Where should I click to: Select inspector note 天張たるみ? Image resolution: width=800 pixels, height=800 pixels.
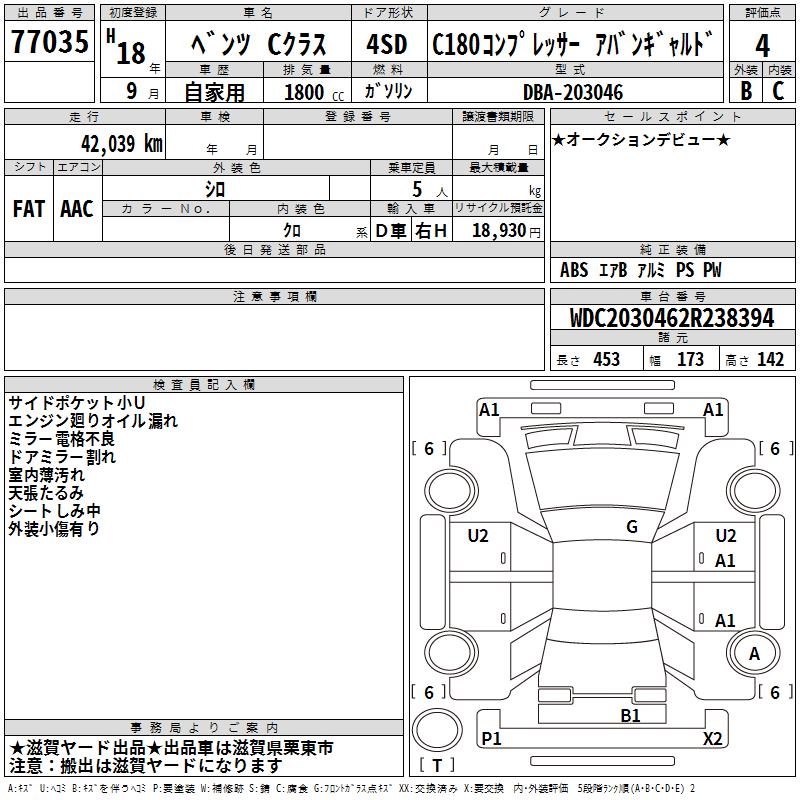(x=46, y=493)
